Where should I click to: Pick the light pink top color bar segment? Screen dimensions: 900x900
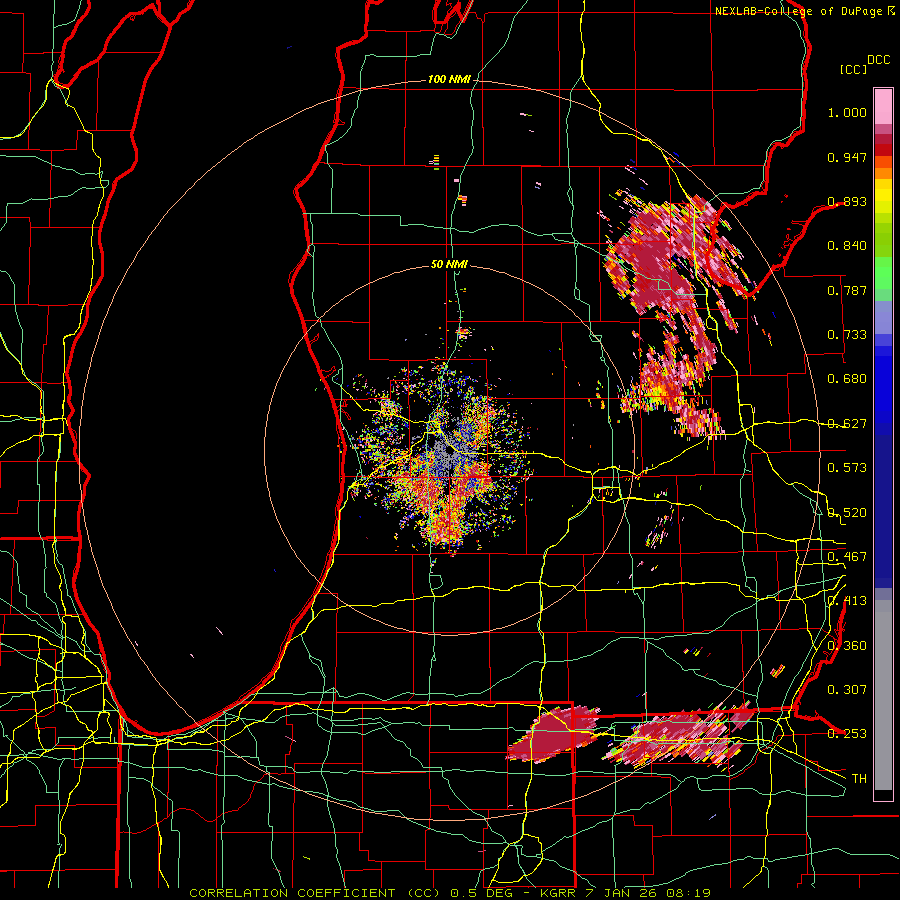(x=883, y=106)
